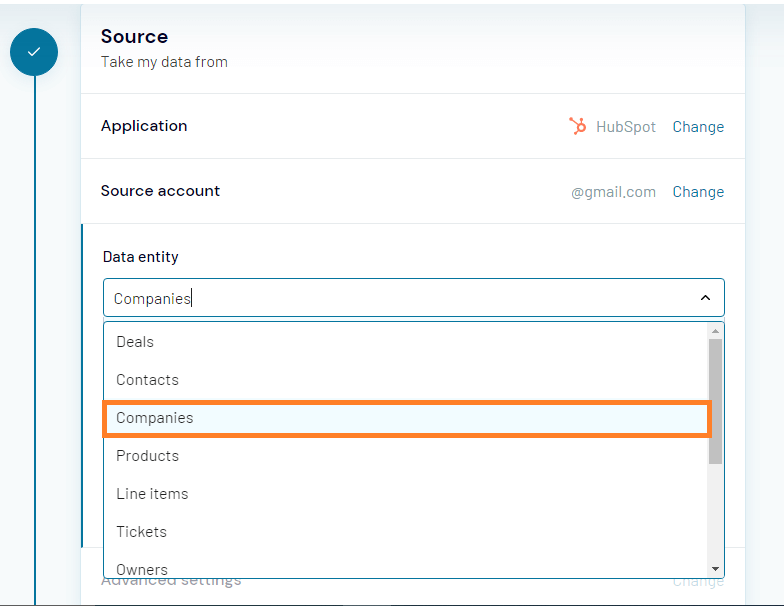Image resolution: width=784 pixels, height=606 pixels.
Task: Click the @gmail.com account text
Action: (x=613, y=192)
